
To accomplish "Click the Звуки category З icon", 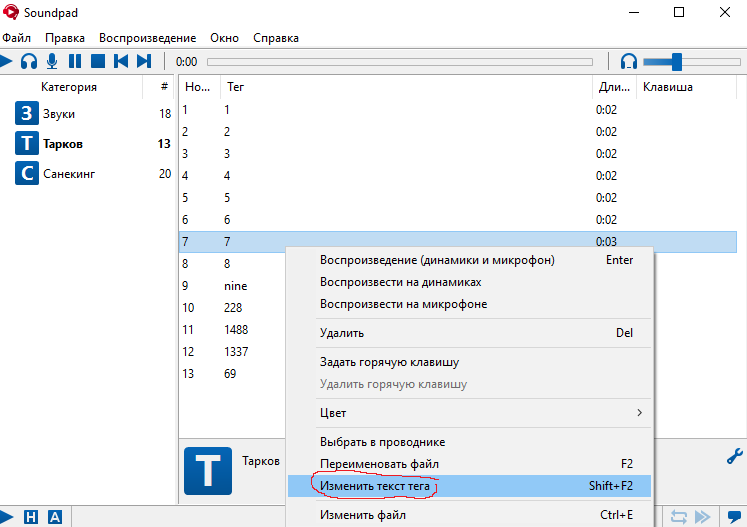I will (x=27, y=113).
